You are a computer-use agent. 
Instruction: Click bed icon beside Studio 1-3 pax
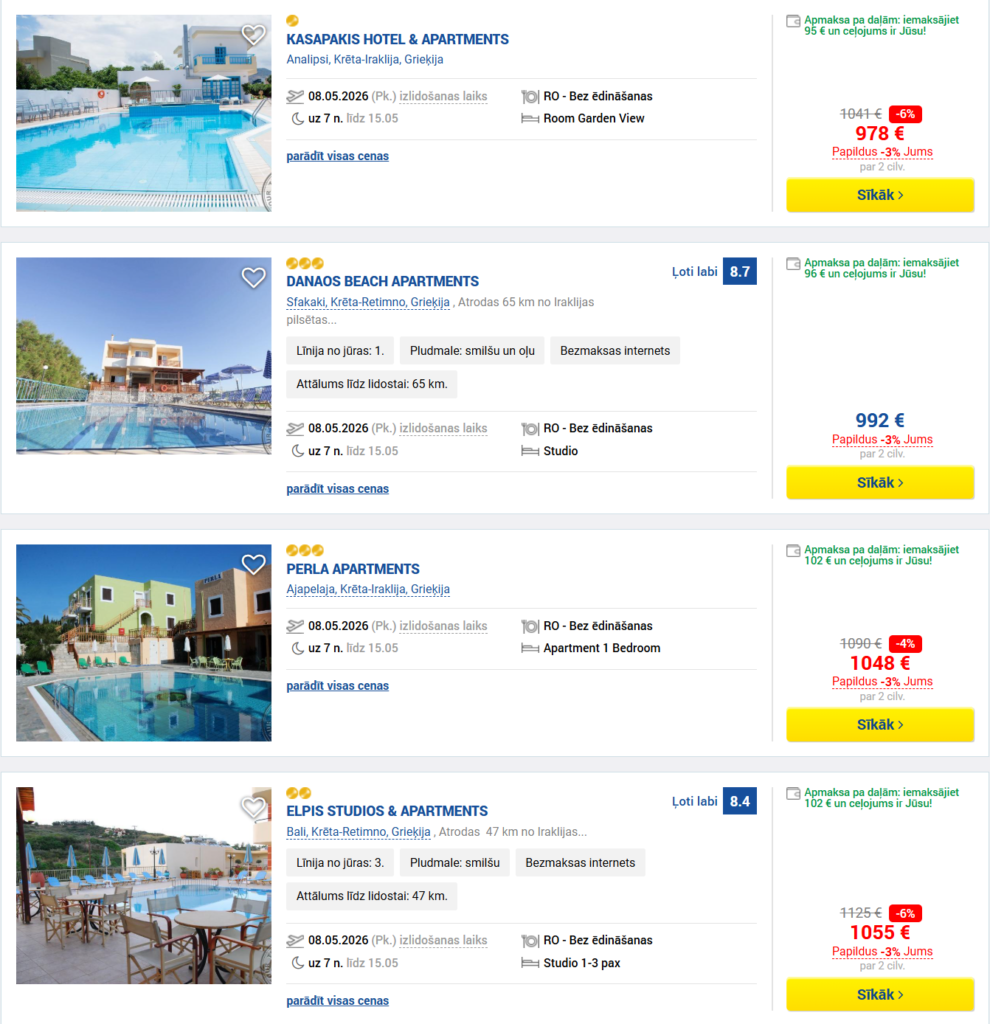[530, 963]
